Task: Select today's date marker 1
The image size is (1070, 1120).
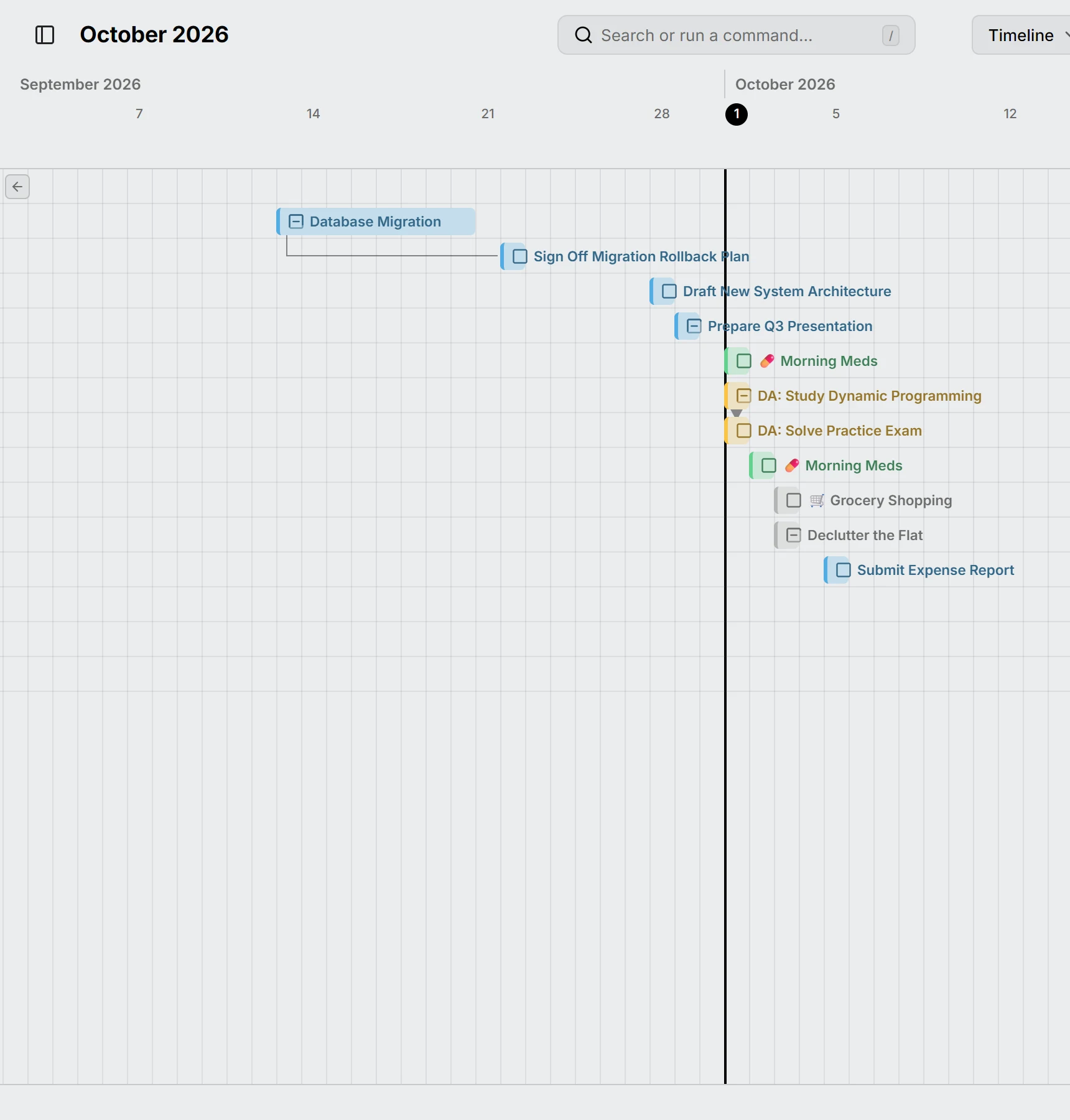Action: pos(737,114)
